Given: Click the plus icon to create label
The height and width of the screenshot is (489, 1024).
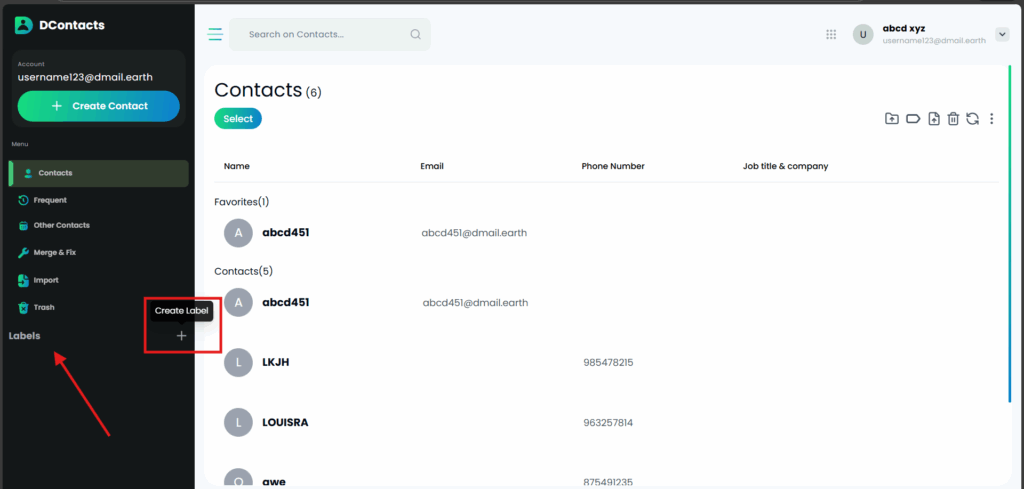Looking at the screenshot, I should pos(181,336).
